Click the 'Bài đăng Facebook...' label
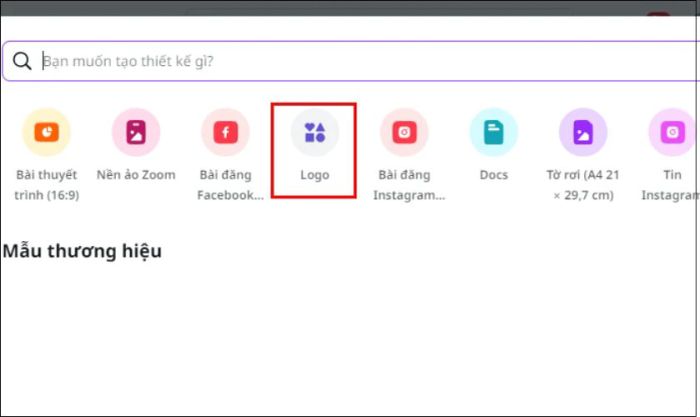The height and width of the screenshot is (417, 700). coord(230,185)
